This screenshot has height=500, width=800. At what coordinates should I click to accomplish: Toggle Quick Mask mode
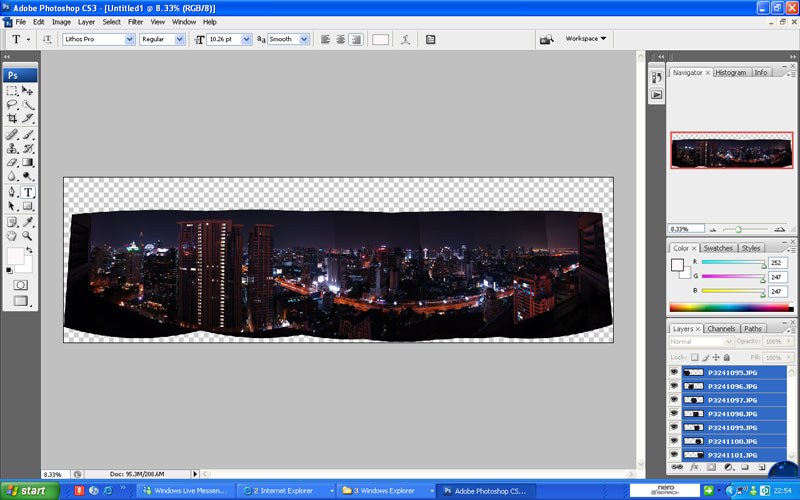point(20,285)
